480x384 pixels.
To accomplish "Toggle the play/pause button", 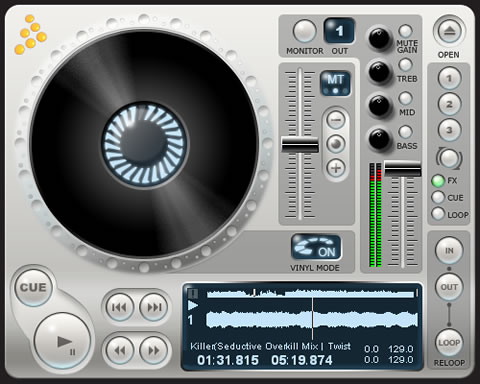I will (63, 341).
